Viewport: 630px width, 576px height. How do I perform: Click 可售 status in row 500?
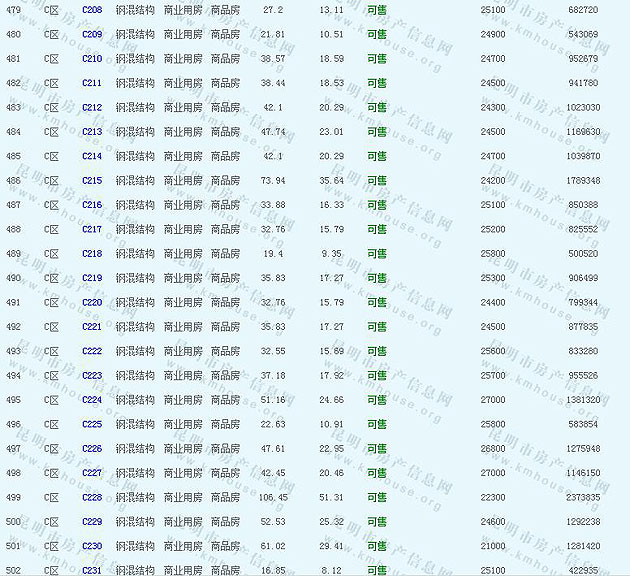377,522
